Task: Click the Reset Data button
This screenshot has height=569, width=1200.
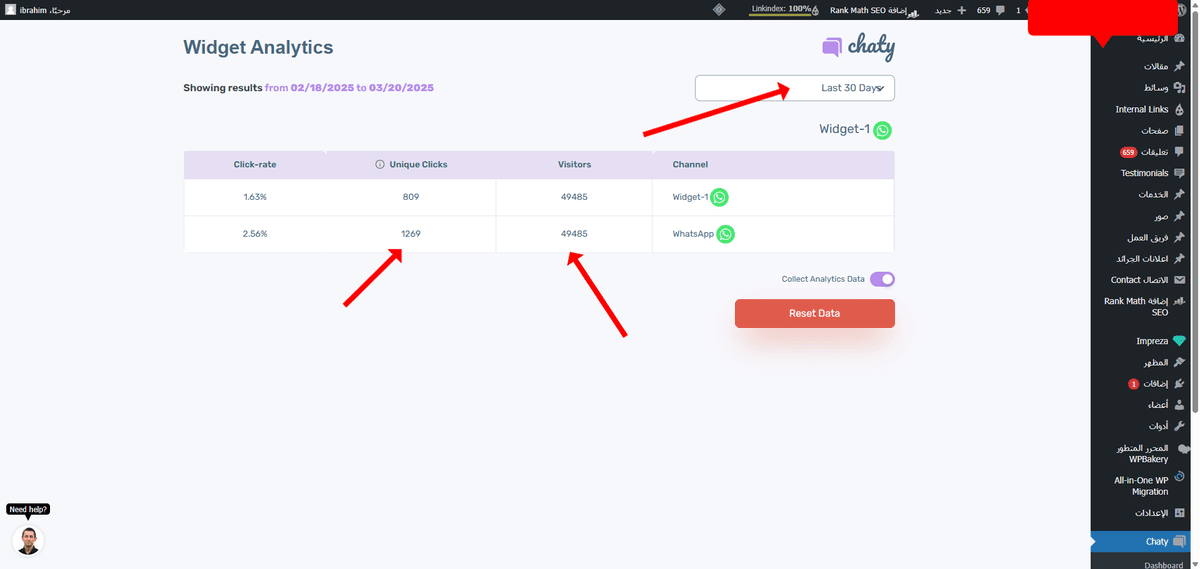Action: click(815, 313)
